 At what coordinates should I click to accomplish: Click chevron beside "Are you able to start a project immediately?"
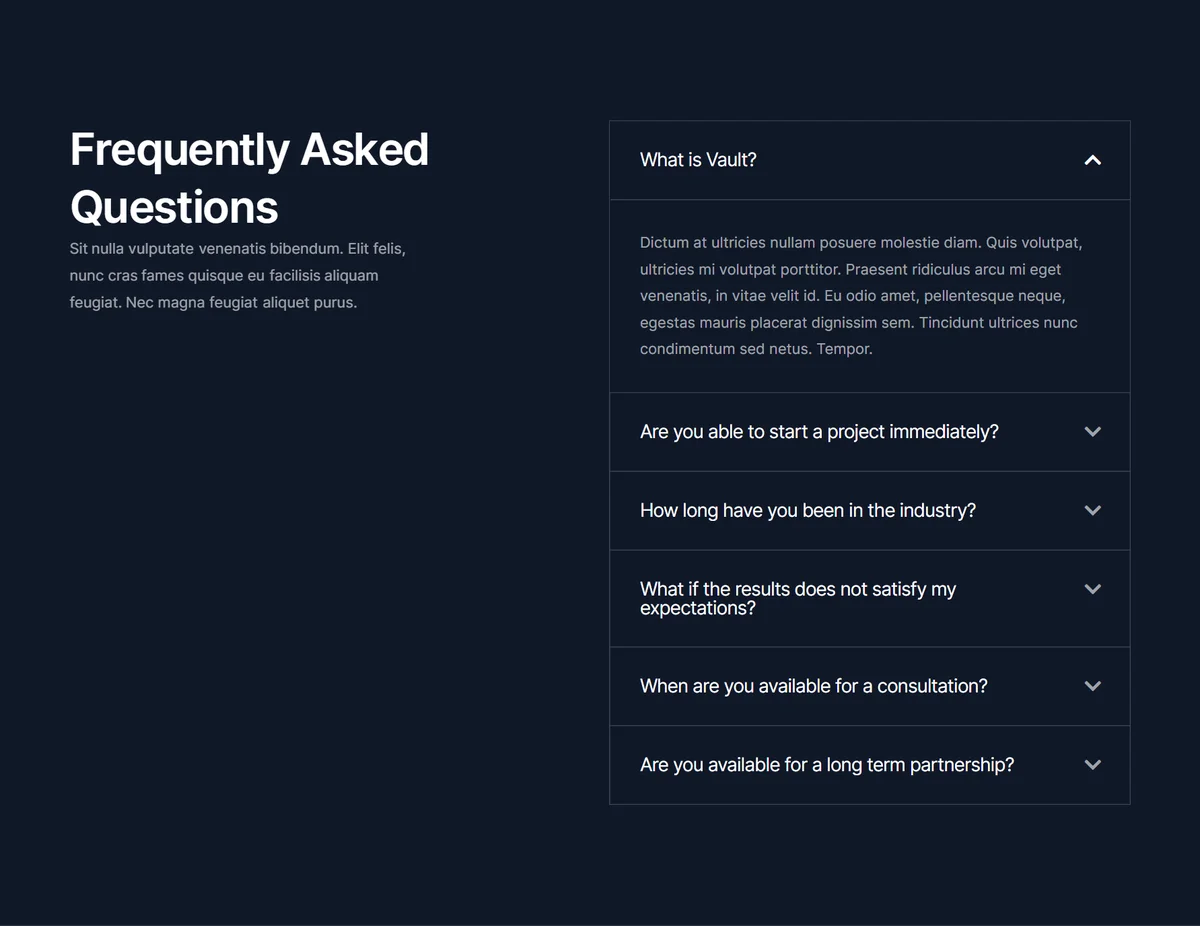click(x=1092, y=432)
